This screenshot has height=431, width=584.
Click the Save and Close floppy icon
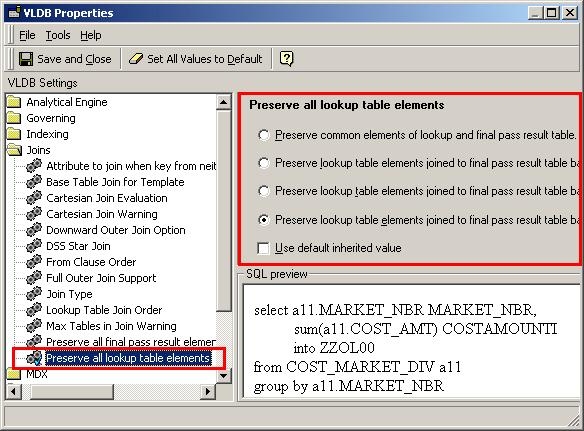pos(26,59)
